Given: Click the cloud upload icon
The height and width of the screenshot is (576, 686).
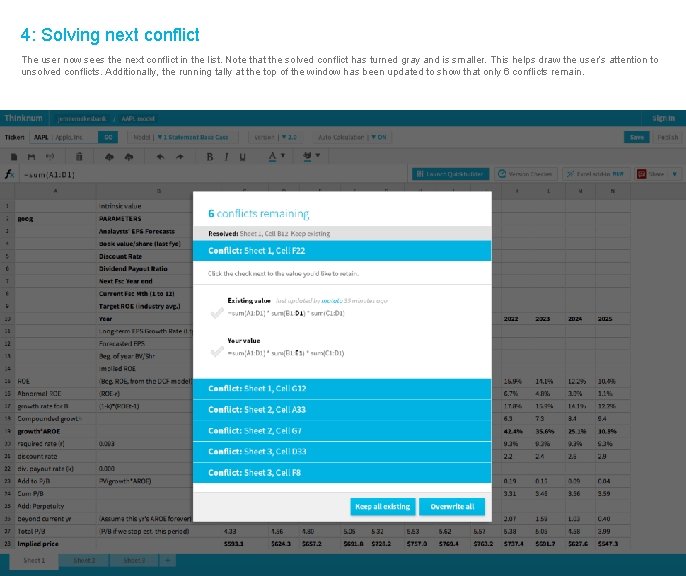Looking at the screenshot, I should click(x=109, y=157).
